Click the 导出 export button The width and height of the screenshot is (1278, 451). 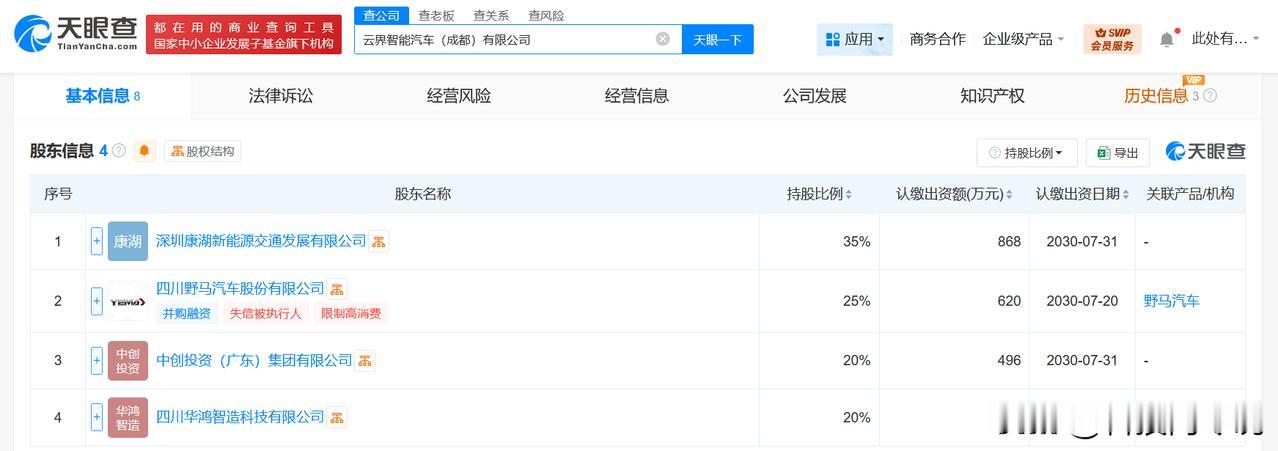(1118, 153)
